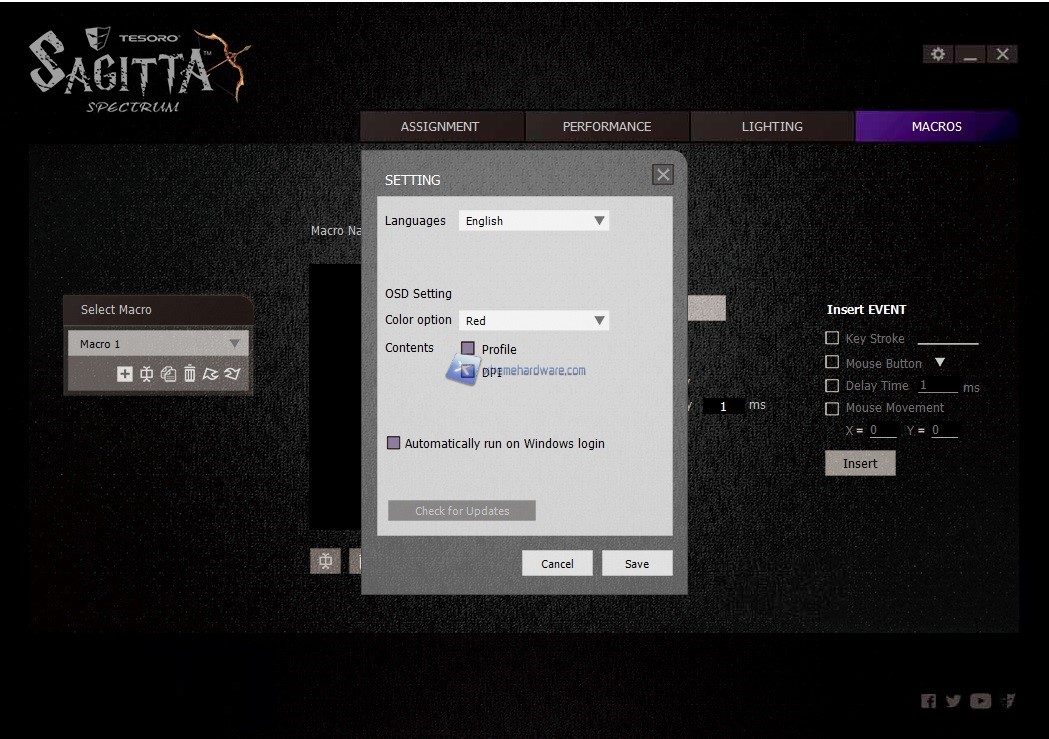Open the settings gear icon
This screenshot has height=739, width=1049.
937,54
